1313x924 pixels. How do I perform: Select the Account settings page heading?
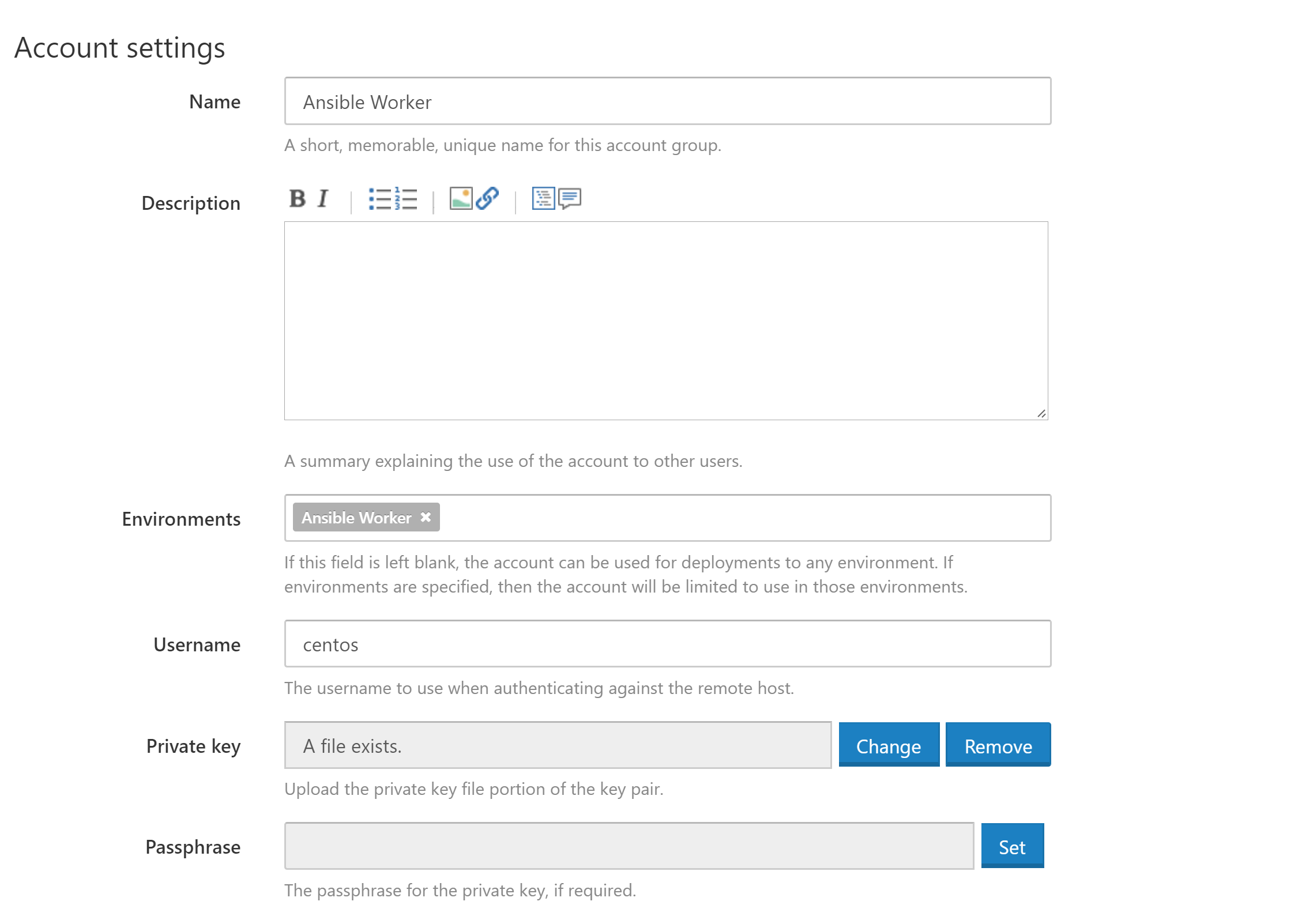[x=120, y=47]
